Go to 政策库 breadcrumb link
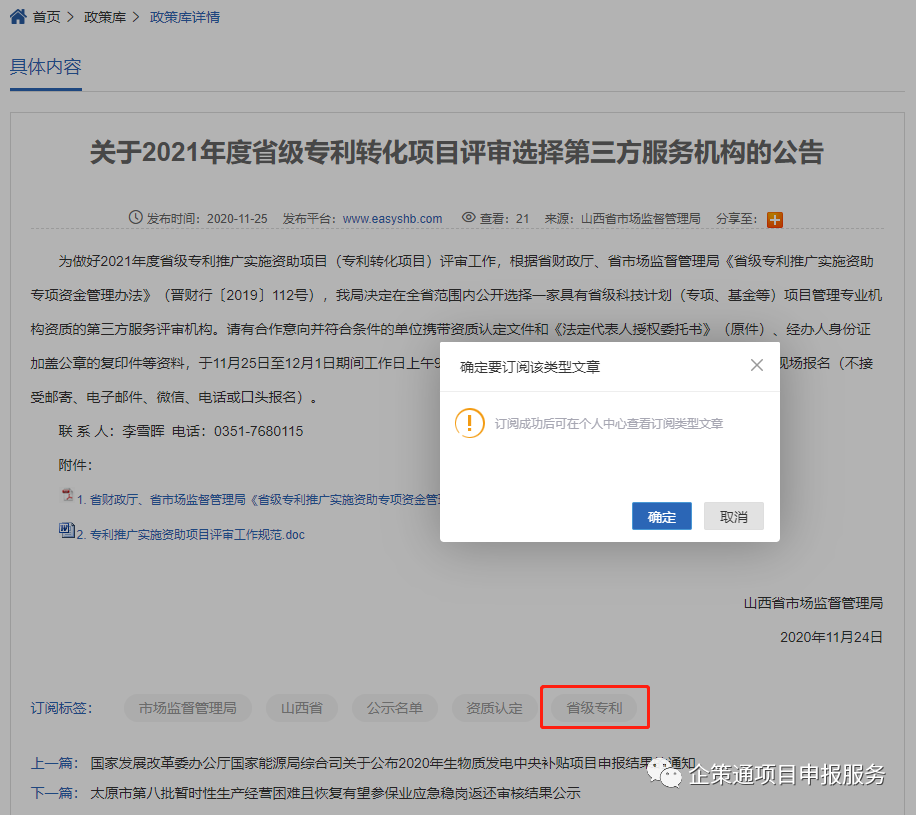The width and height of the screenshot is (916, 815). coord(105,17)
